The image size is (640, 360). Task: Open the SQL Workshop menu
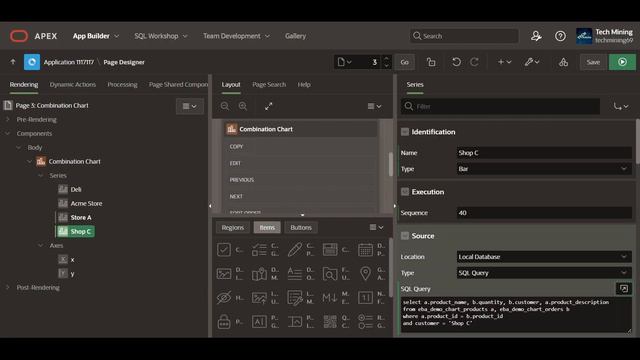pos(161,36)
